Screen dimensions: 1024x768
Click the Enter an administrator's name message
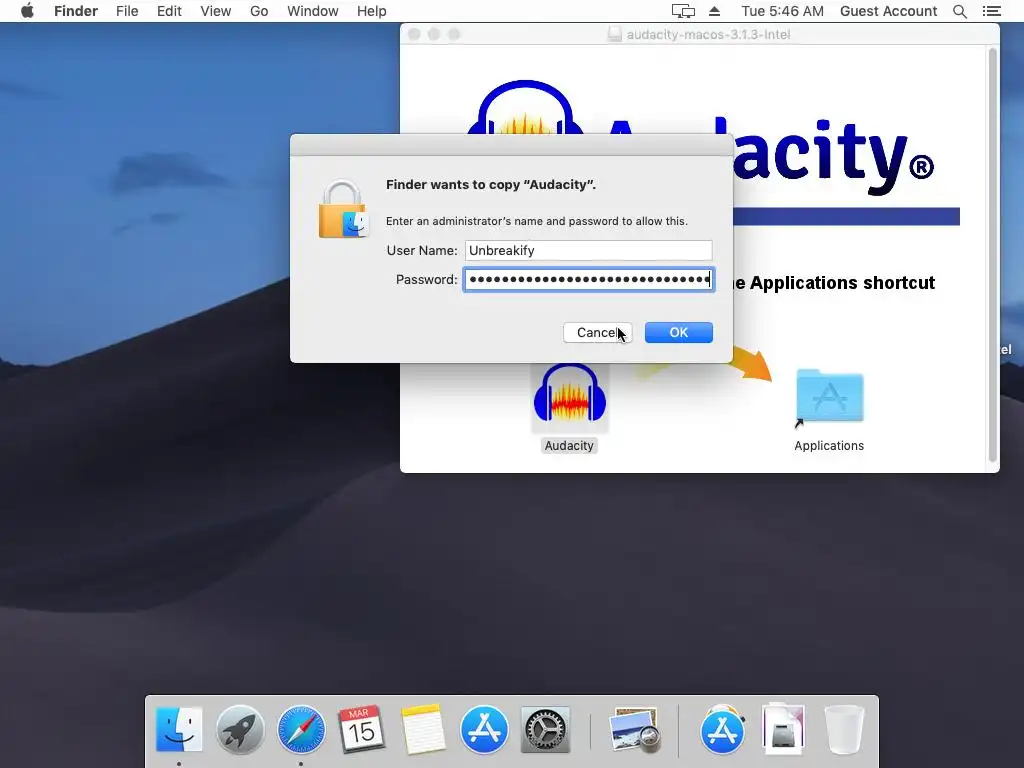tap(537, 221)
